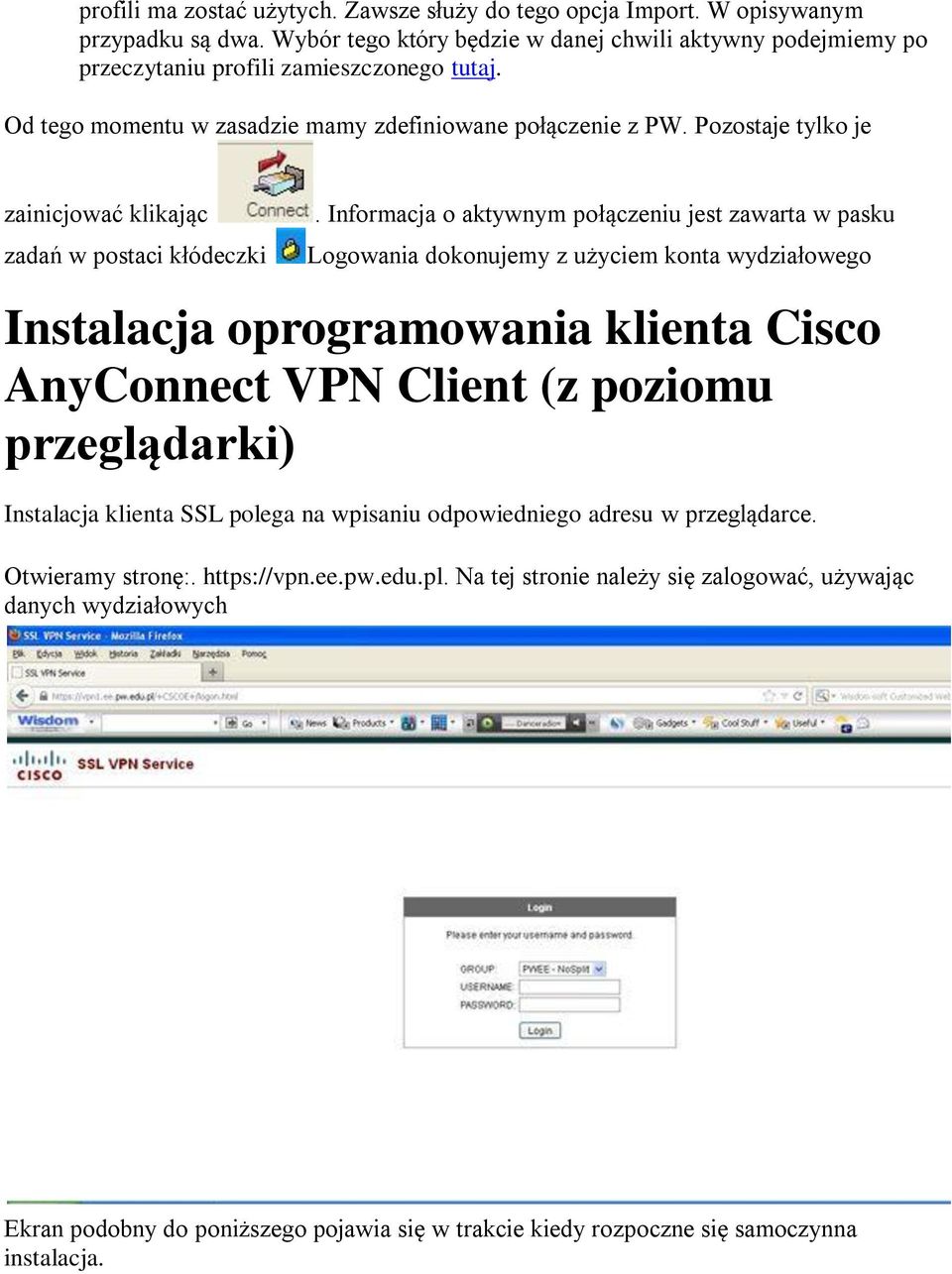Screen dimensions: 952x1274
Task: Click the USERNAME input field
Action: (570, 987)
